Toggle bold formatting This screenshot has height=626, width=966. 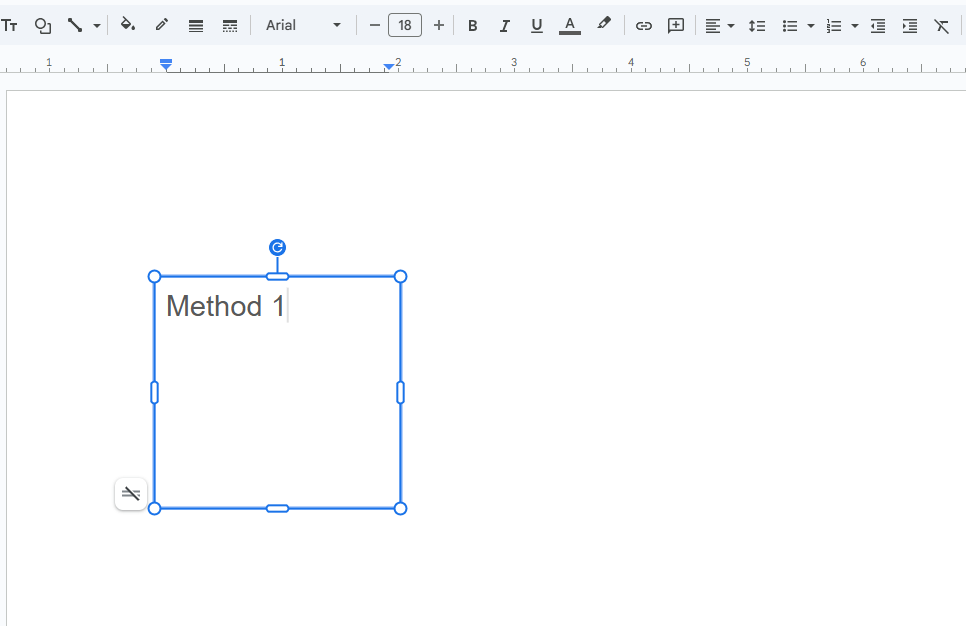pos(473,26)
